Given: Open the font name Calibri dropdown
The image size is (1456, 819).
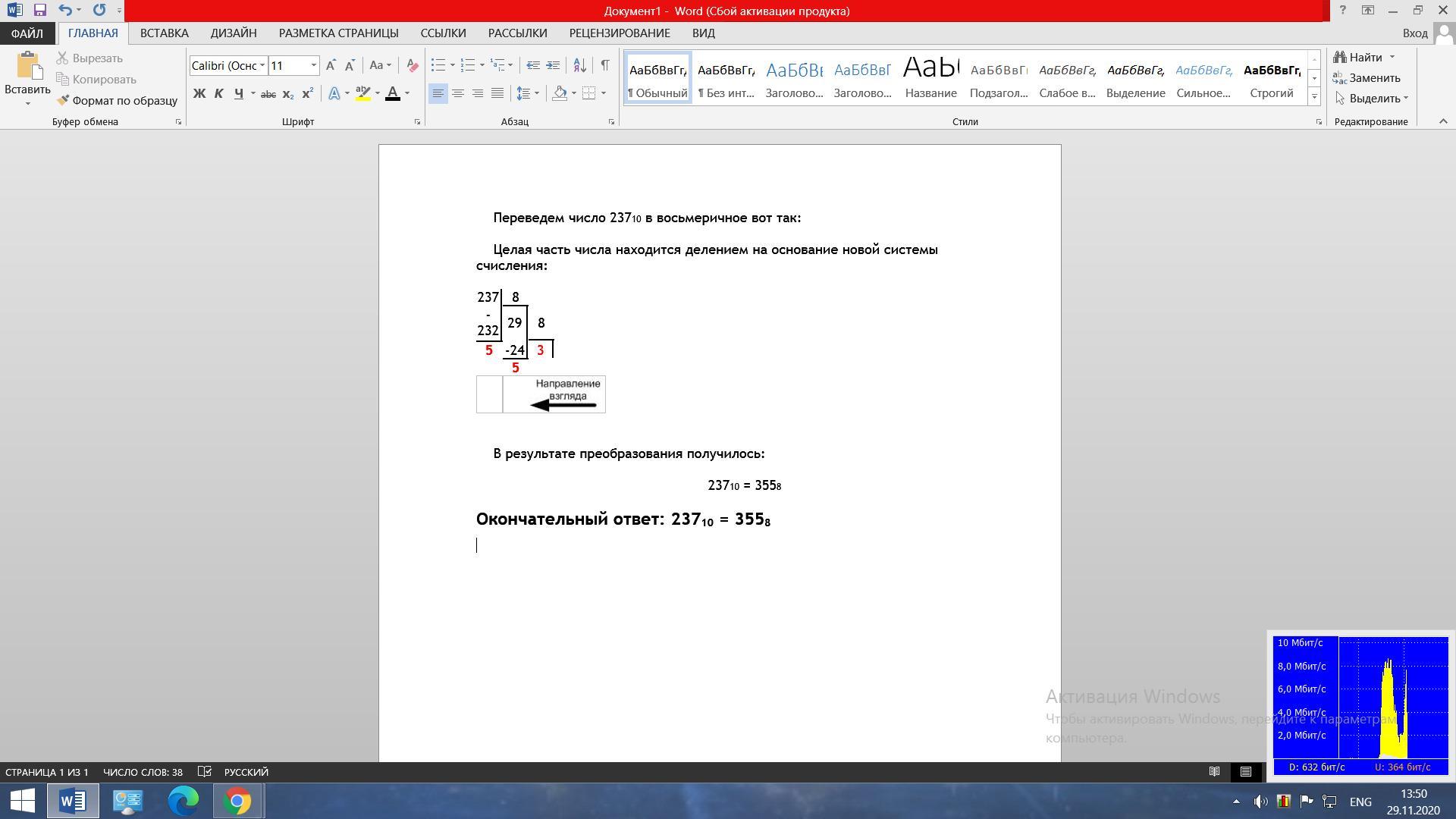Looking at the screenshot, I should coord(262,66).
